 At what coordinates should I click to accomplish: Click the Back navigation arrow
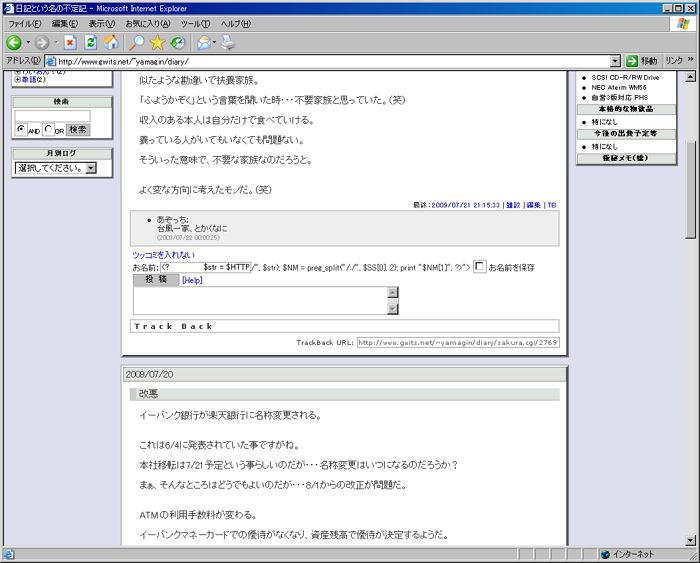point(14,42)
